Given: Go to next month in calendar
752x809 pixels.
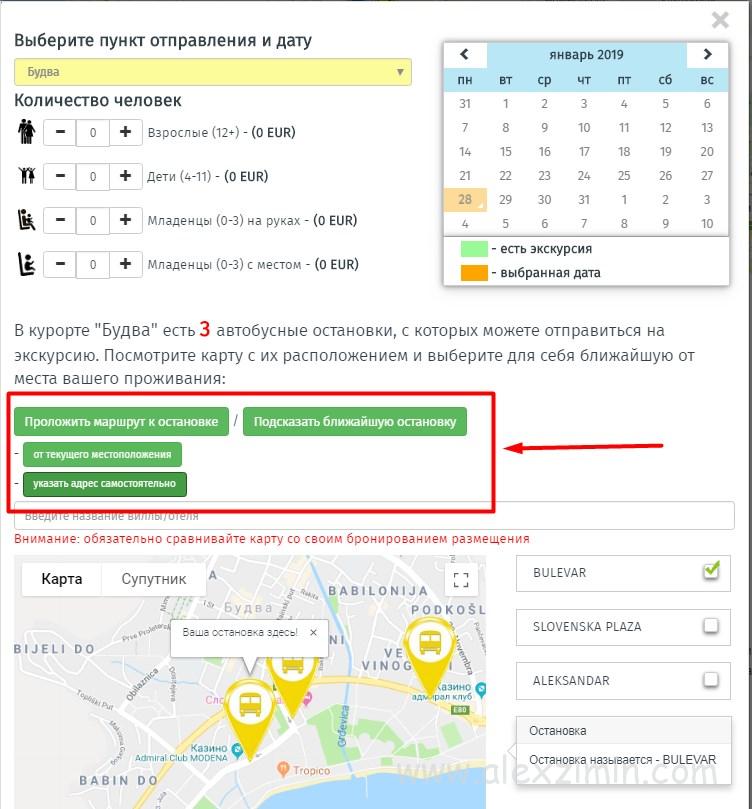Looking at the screenshot, I should 707,54.
